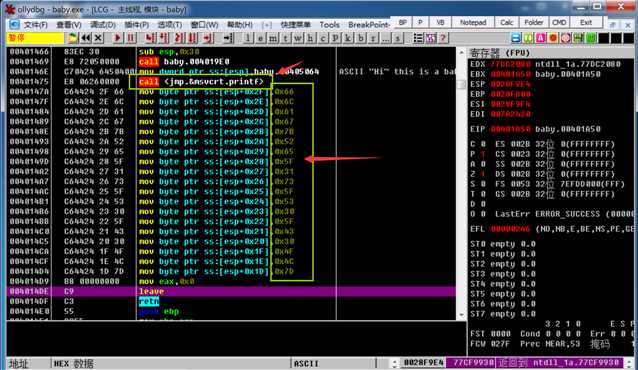Select the call baby.004019E0 row
Screen dimensions: 638x370
[x=231, y=62]
